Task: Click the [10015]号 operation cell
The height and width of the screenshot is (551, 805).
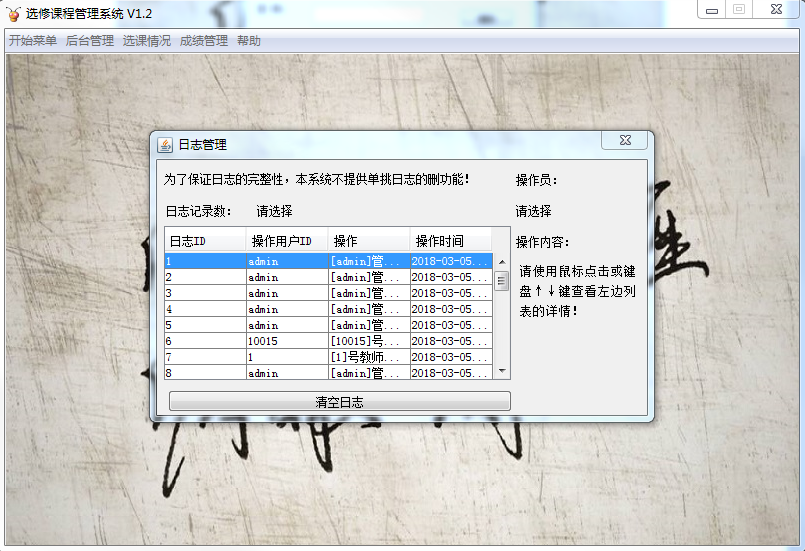Action: click(x=369, y=341)
